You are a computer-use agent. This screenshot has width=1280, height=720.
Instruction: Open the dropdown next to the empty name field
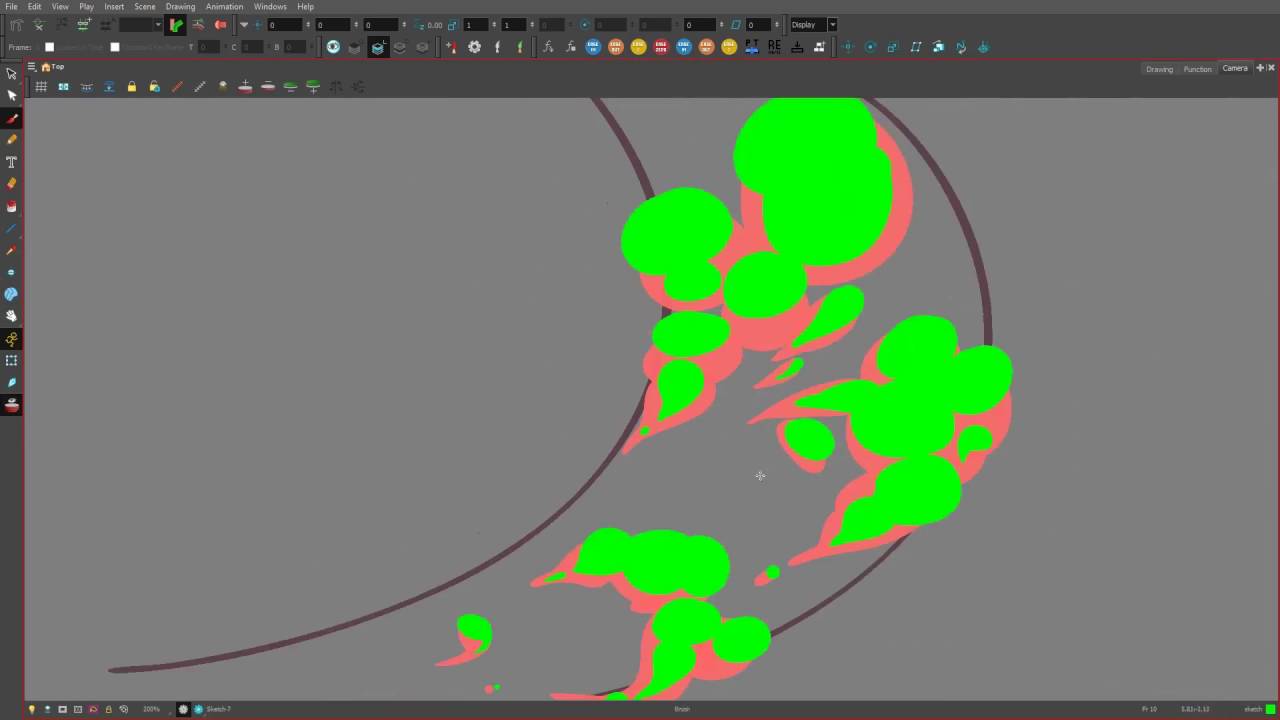pyautogui.click(x=158, y=25)
